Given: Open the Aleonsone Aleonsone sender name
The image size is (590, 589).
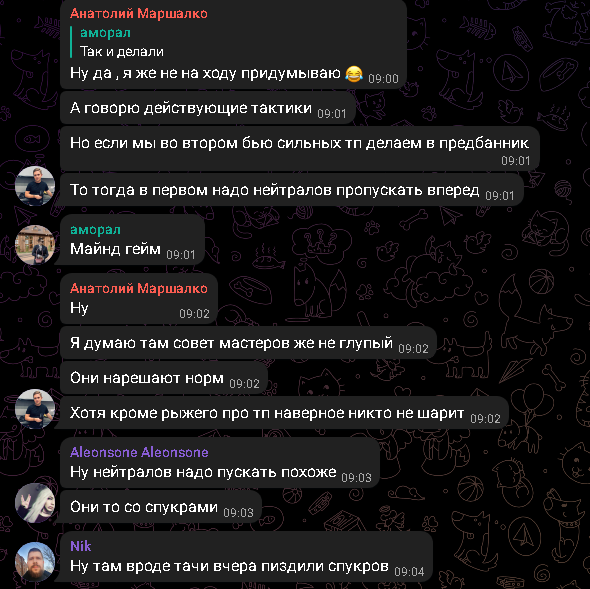Looking at the screenshot, I should (x=139, y=452).
